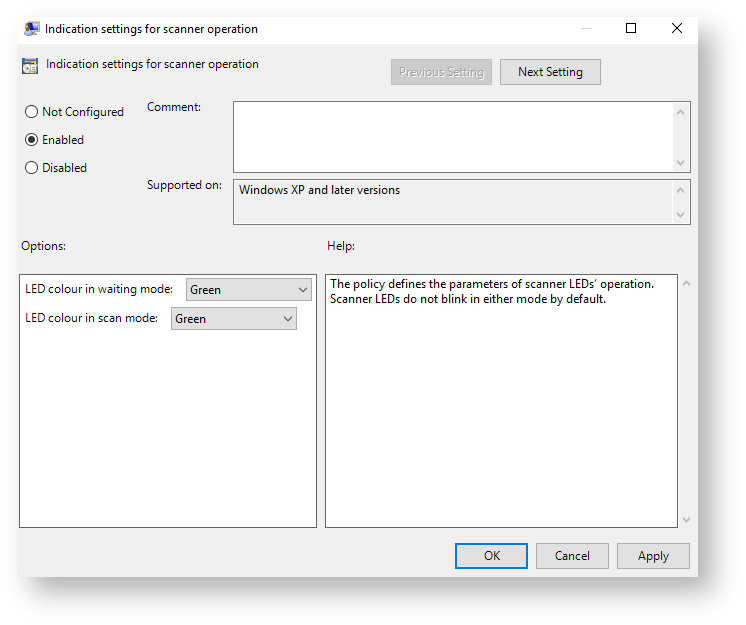Click the policy setting icon beside the heading
The height and width of the screenshot is (625, 746).
[x=31, y=66]
